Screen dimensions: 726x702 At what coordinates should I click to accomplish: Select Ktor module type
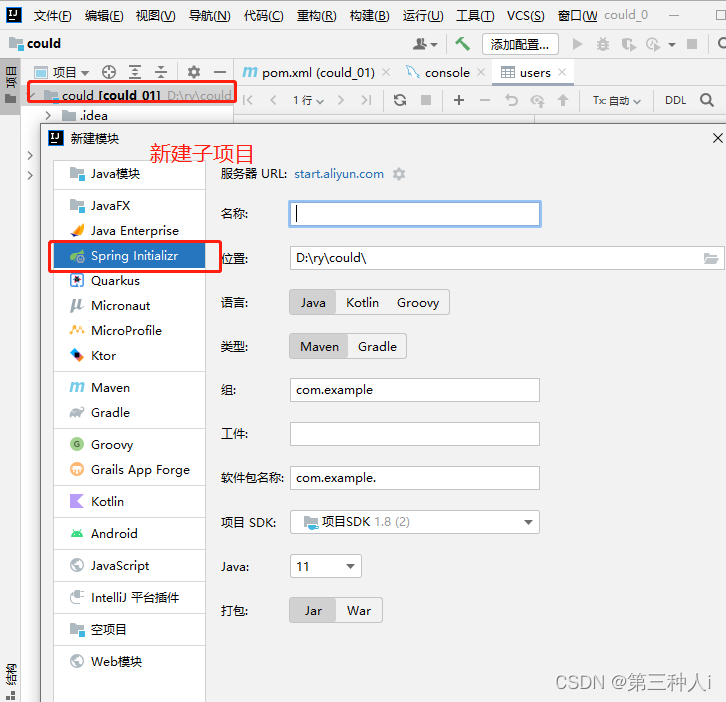pos(129,356)
